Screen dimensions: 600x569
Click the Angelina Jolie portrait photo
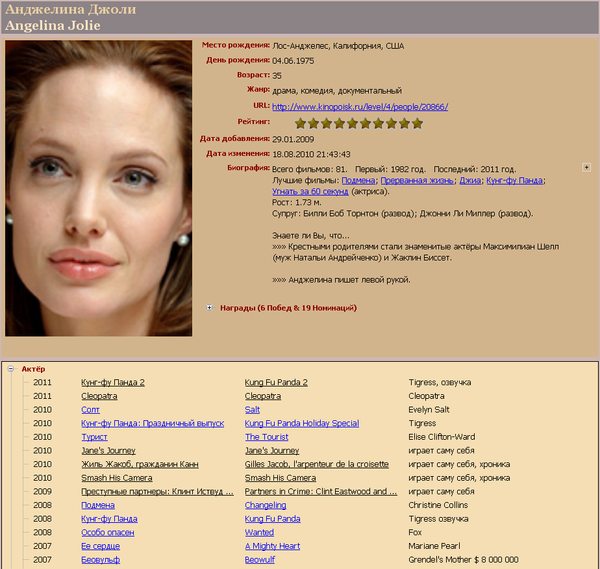tap(99, 188)
